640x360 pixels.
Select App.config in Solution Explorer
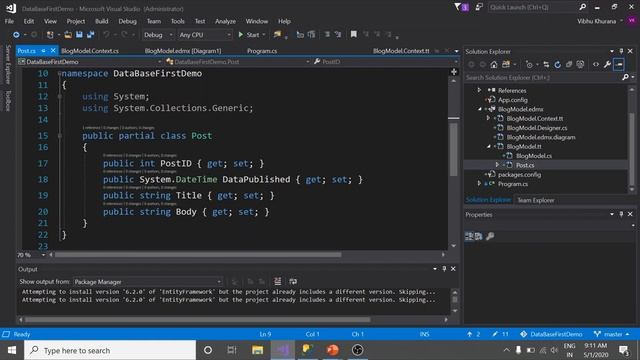point(513,100)
